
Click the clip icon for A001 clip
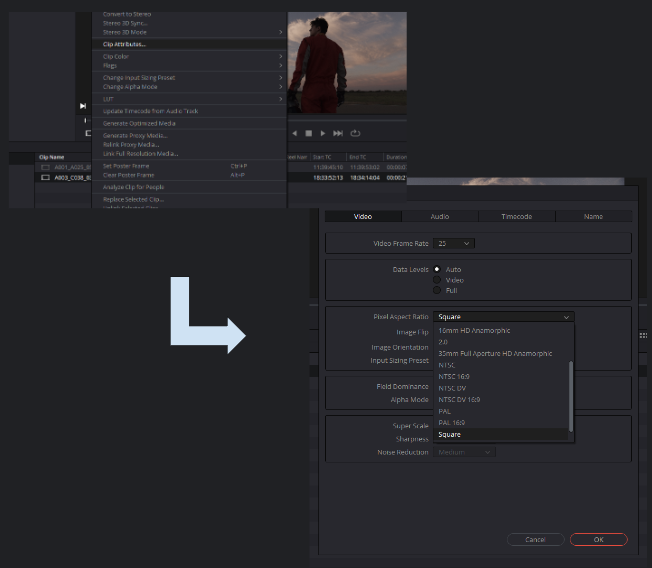(x=45, y=167)
